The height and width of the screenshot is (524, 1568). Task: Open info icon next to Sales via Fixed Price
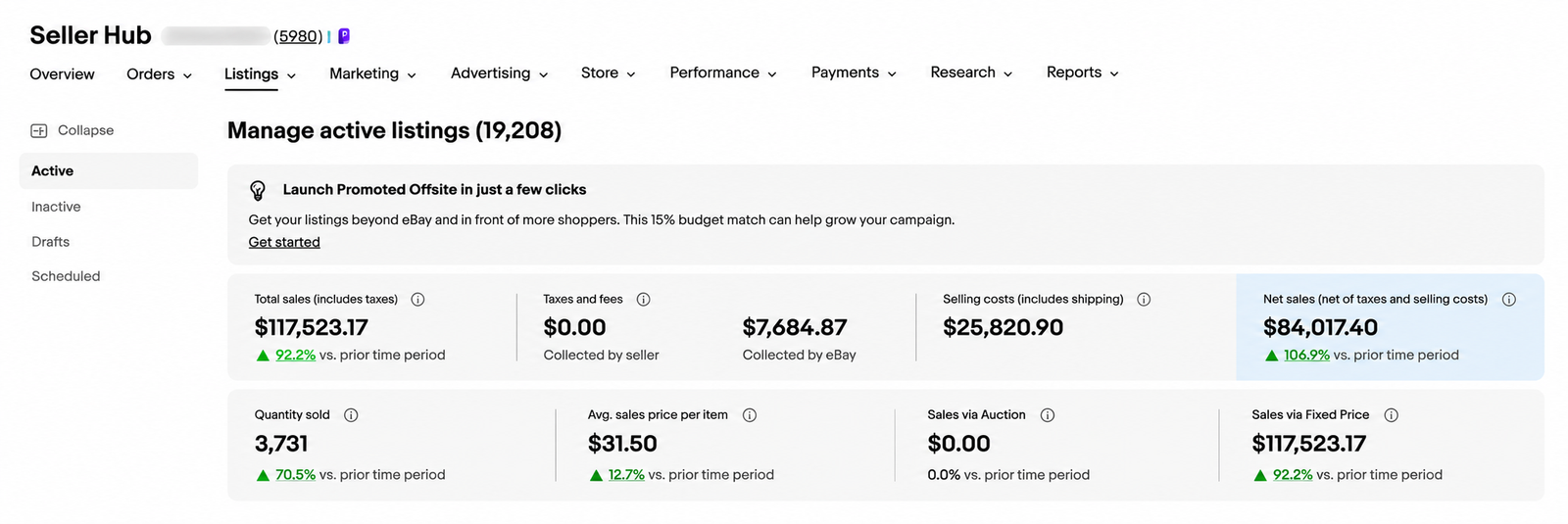coord(1392,415)
